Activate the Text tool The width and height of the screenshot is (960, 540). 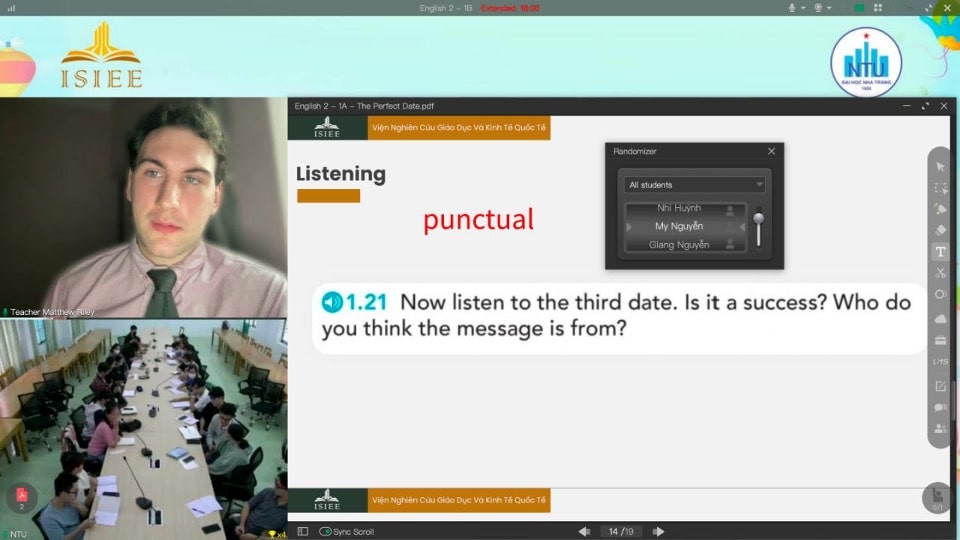coord(940,252)
